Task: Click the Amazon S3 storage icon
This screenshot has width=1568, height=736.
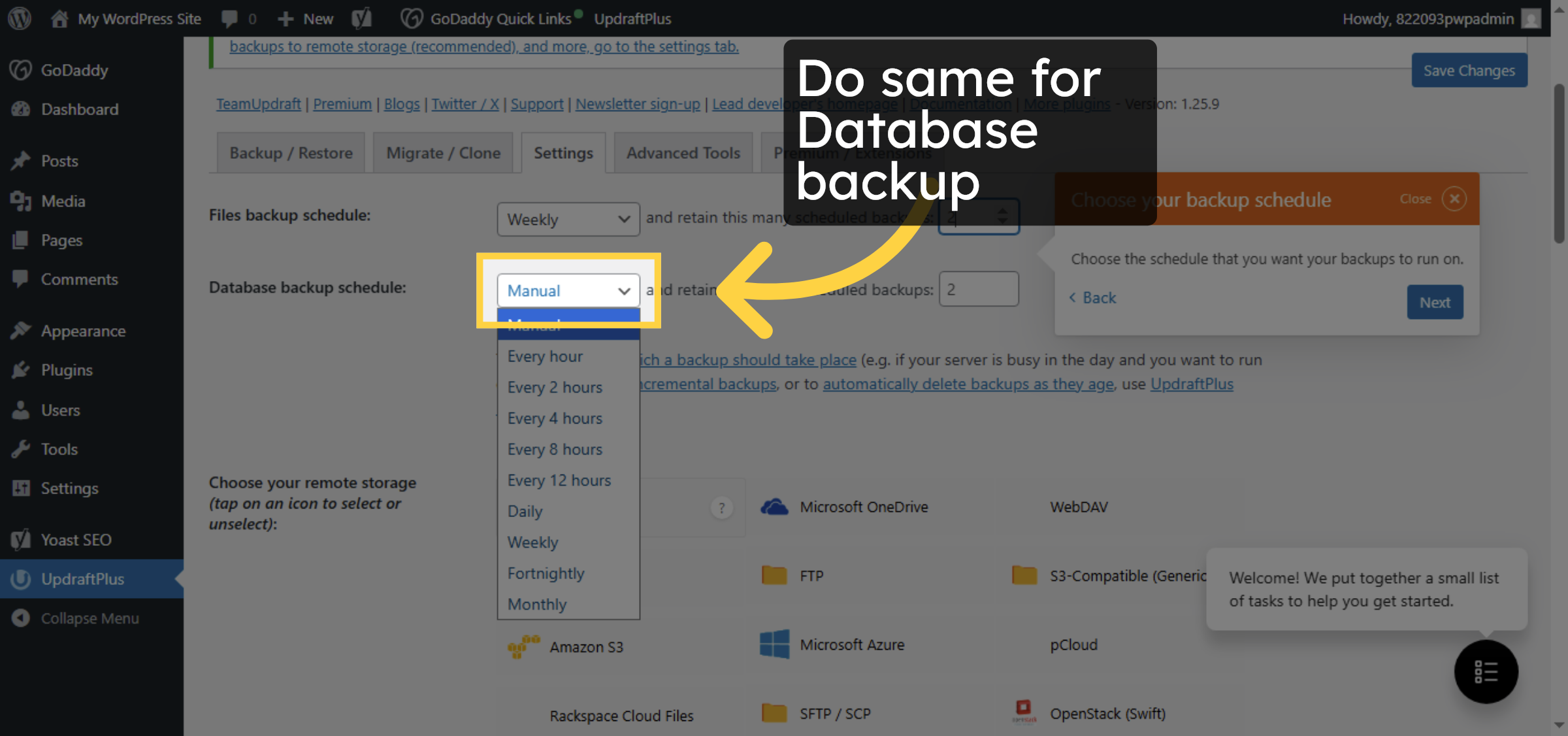Action: click(523, 646)
